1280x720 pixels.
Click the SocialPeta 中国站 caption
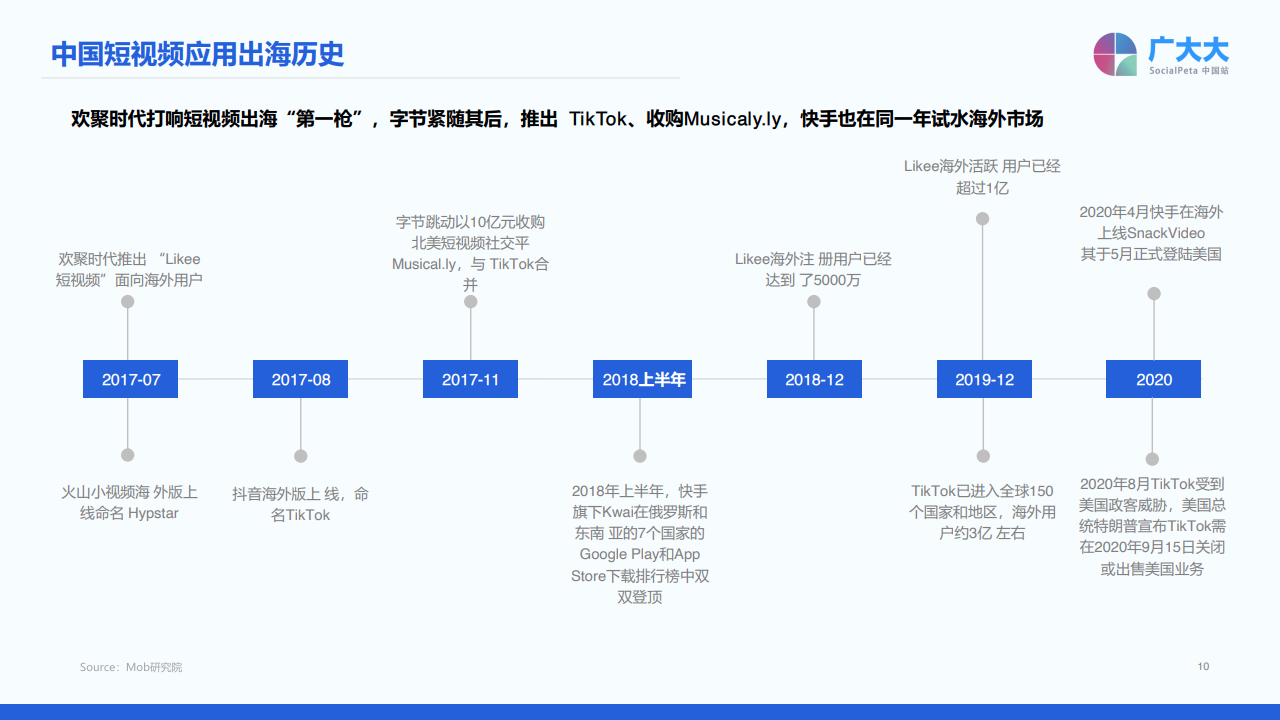coord(1189,71)
